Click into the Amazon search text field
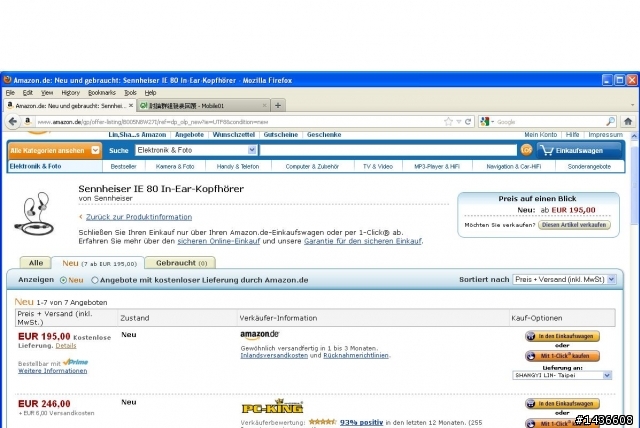 click(388, 150)
